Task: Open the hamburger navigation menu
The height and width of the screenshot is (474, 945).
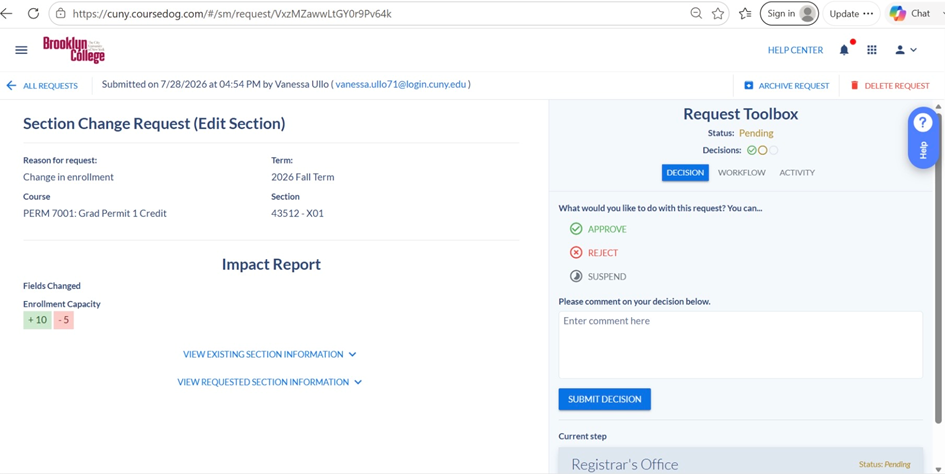Action: tap(21, 50)
